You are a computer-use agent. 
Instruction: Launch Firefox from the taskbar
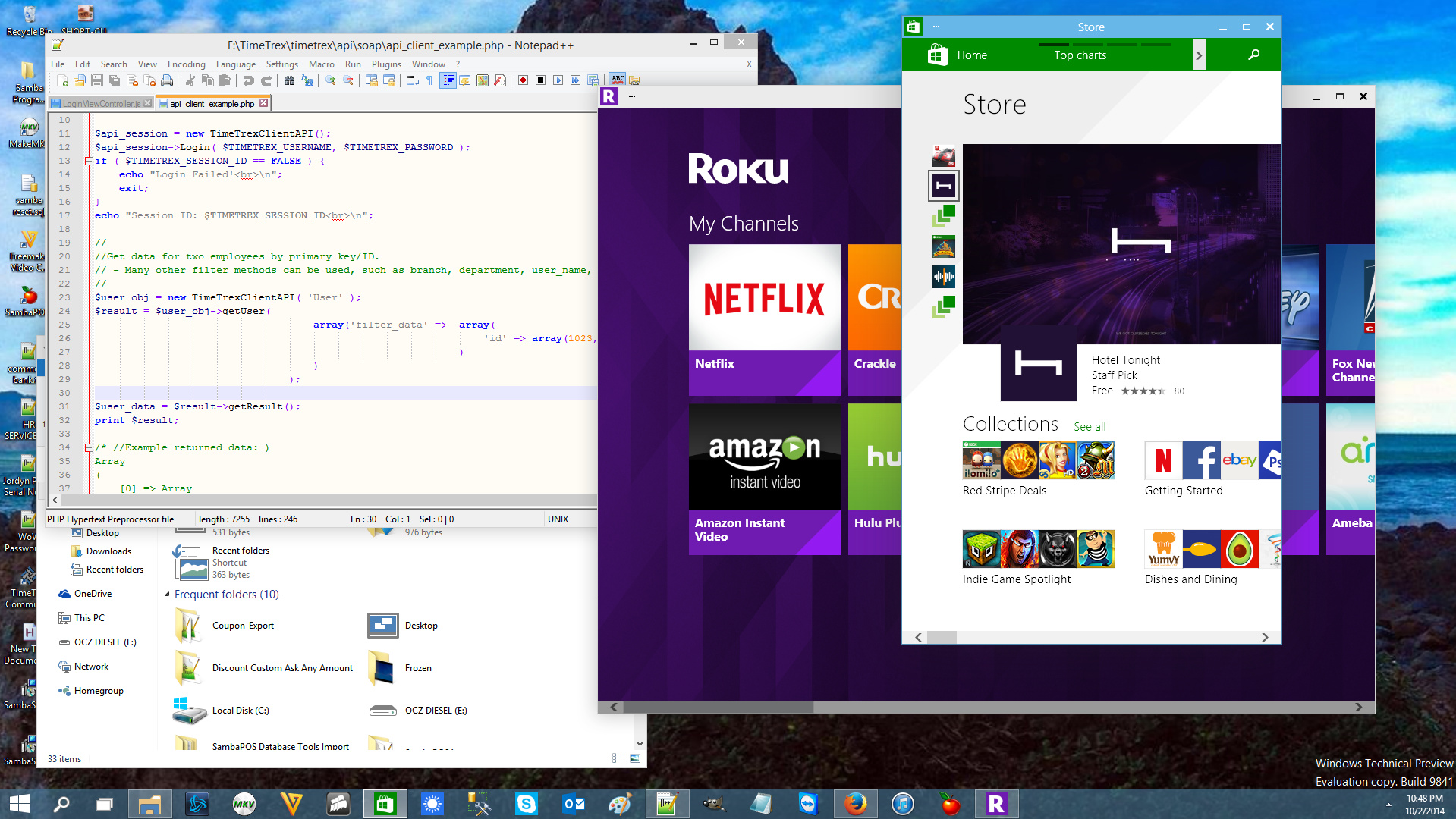coord(856,803)
